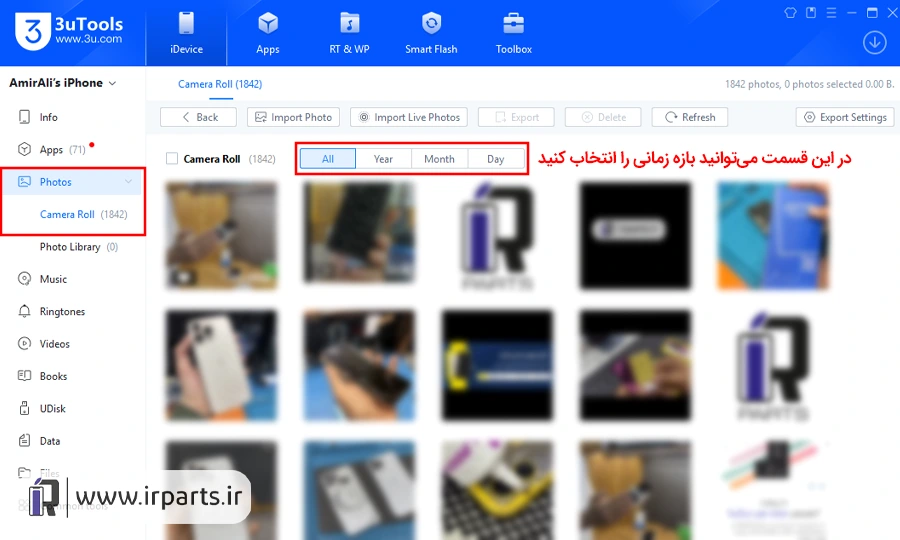Open the Toolbox section

514,33
